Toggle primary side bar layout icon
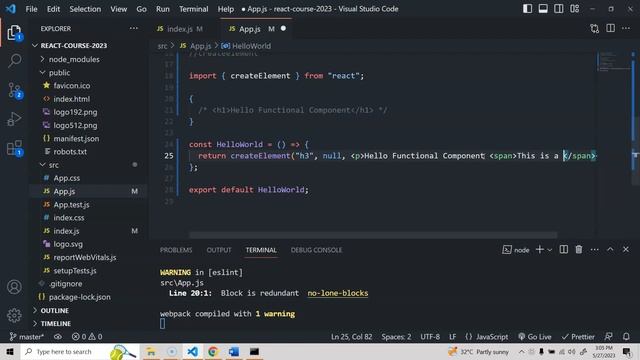 point(527,9)
